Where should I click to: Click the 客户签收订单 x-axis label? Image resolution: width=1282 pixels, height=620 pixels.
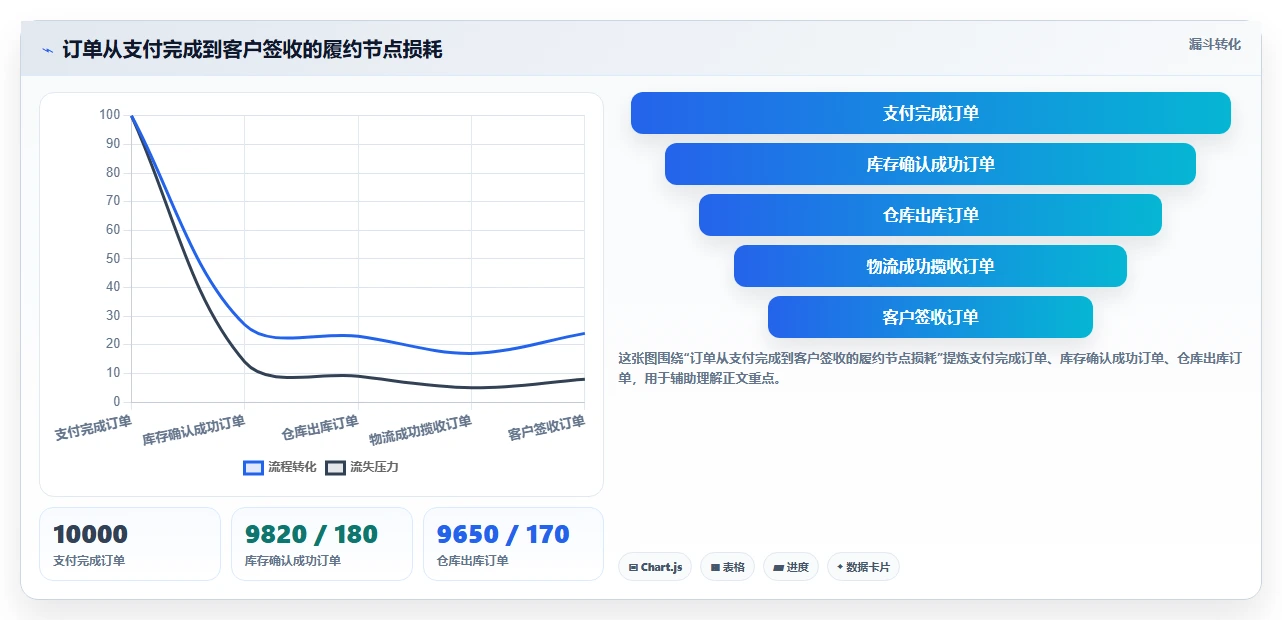[546, 428]
